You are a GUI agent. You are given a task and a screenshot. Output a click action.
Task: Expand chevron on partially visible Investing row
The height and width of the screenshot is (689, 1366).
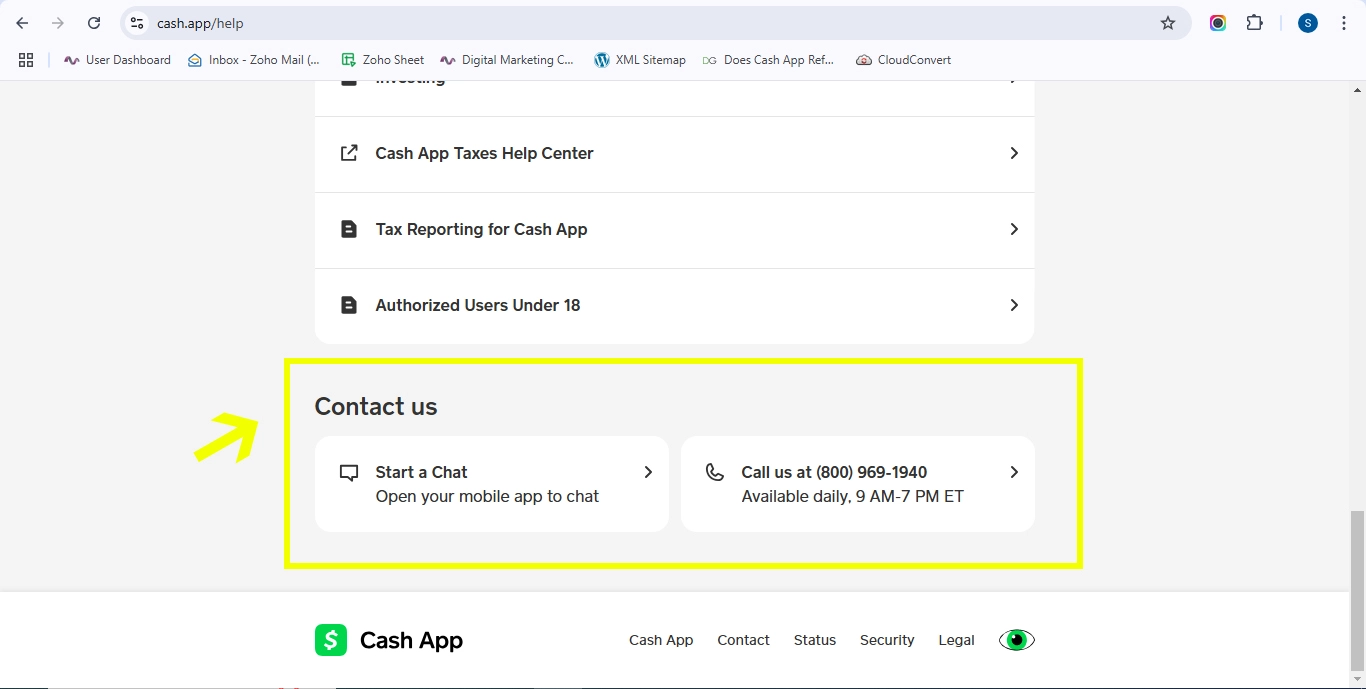click(x=1014, y=82)
